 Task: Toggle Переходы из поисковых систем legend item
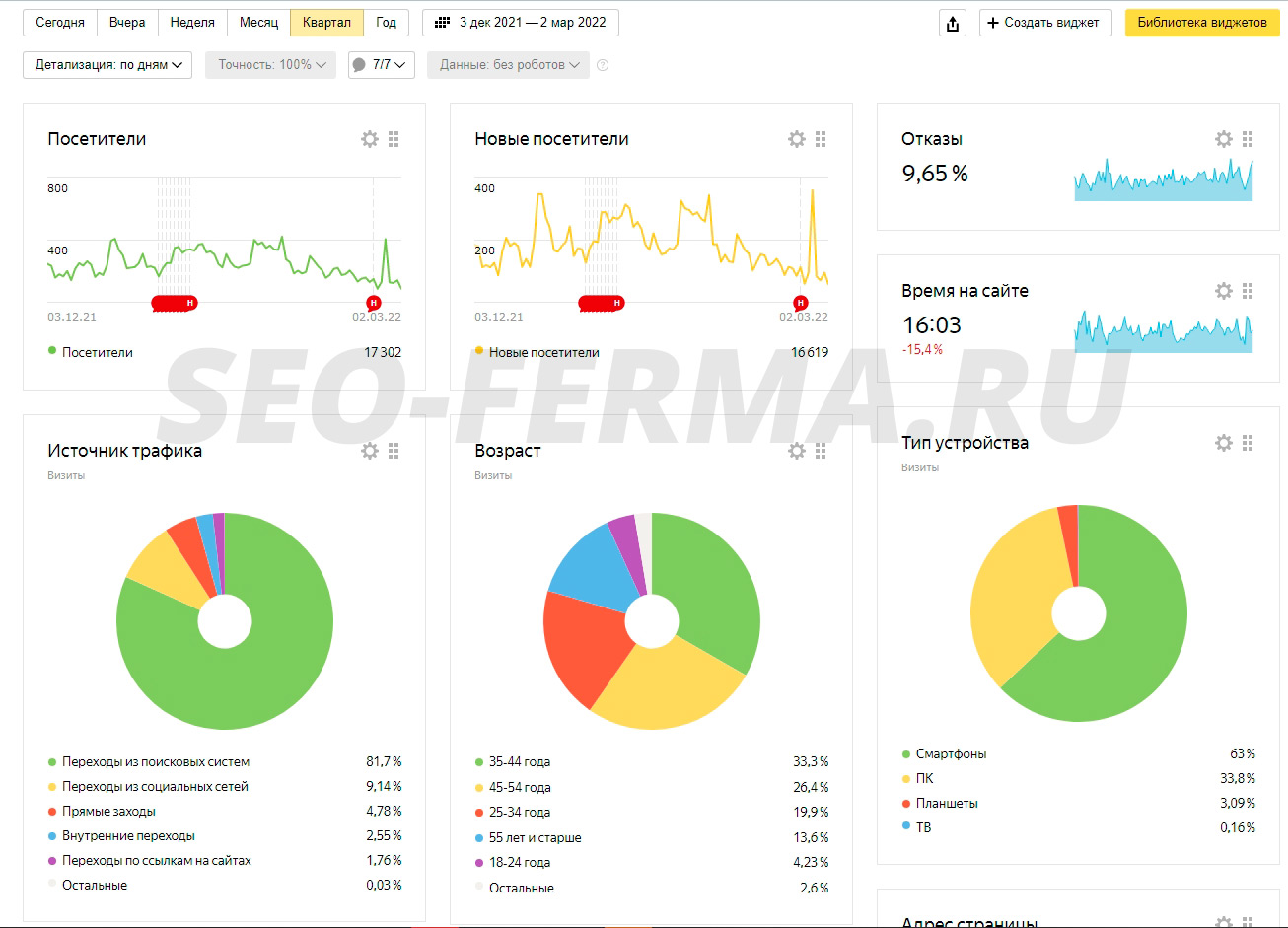[x=148, y=762]
